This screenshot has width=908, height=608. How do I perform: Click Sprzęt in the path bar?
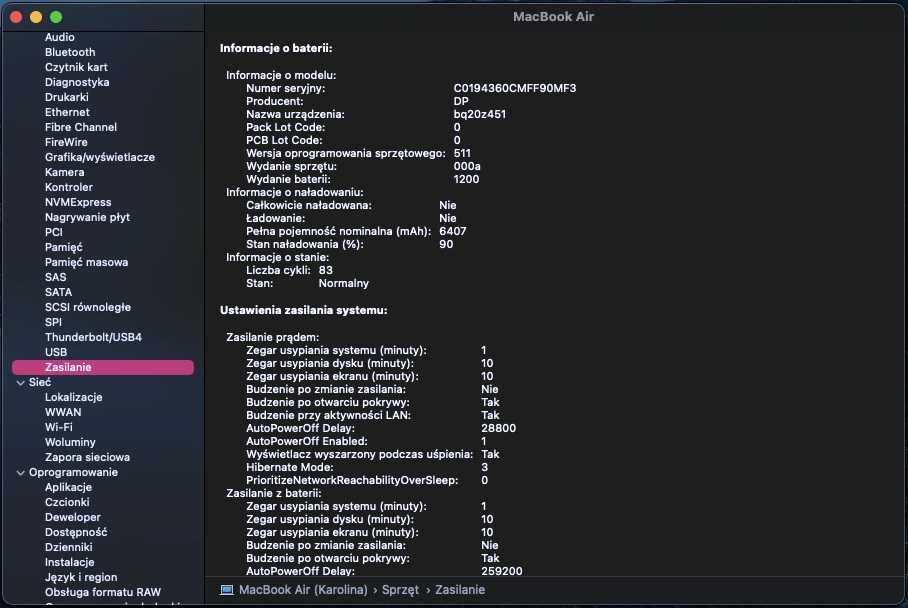(x=400, y=589)
